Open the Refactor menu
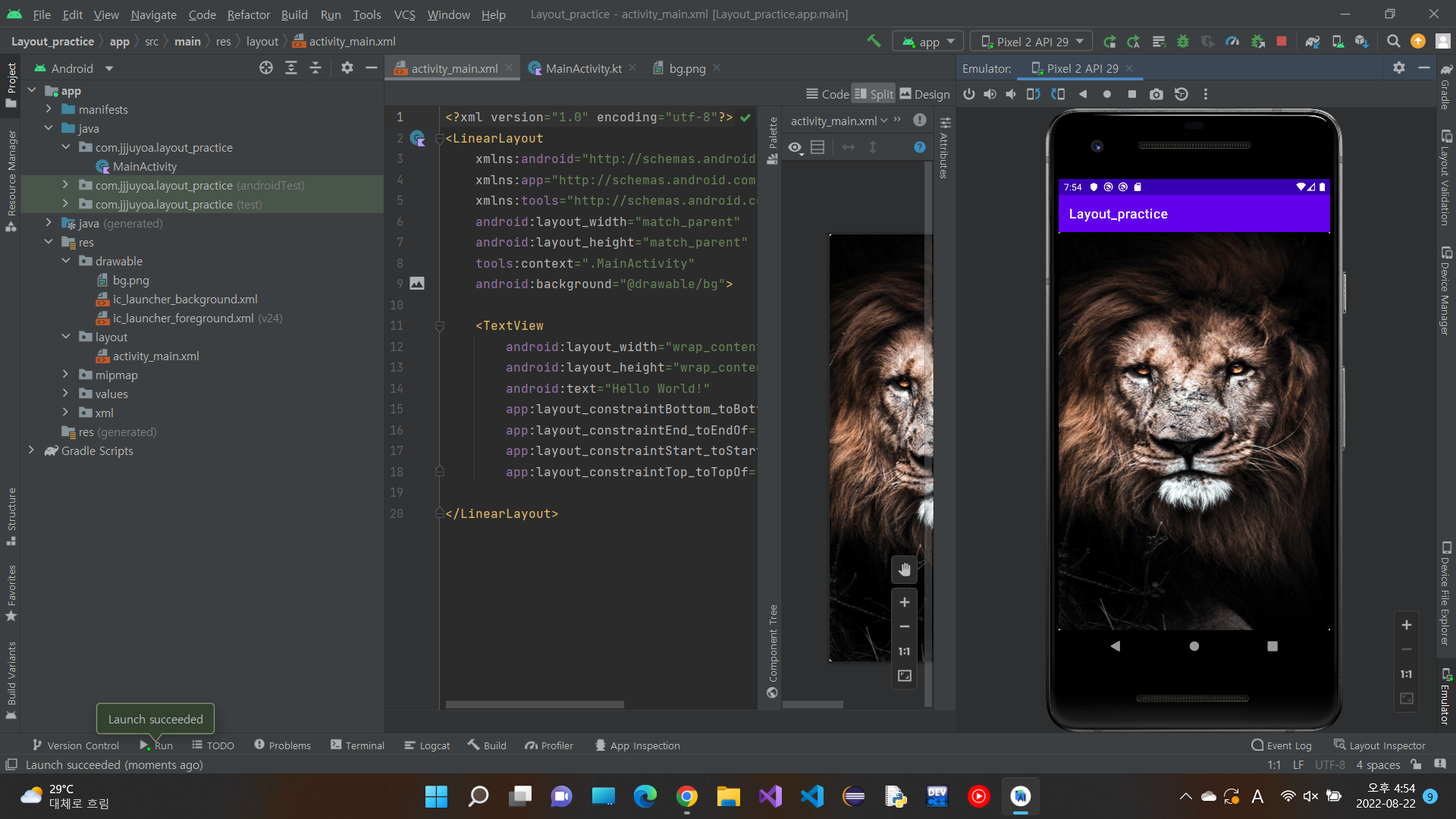Image resolution: width=1456 pixels, height=819 pixels. [x=248, y=14]
